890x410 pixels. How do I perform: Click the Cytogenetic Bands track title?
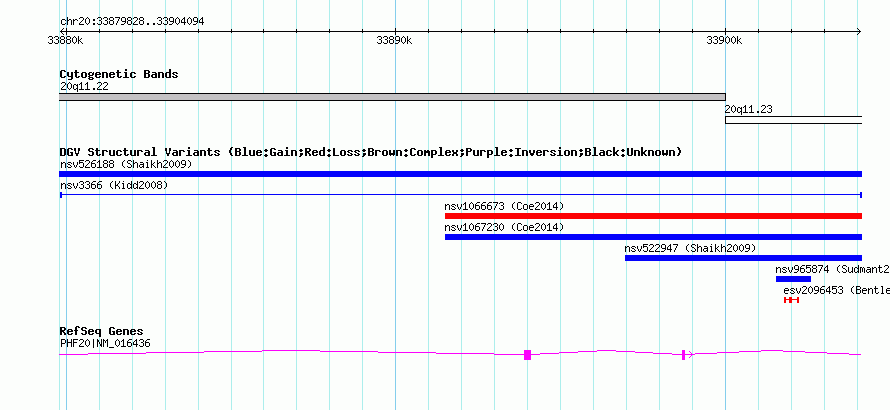point(119,74)
